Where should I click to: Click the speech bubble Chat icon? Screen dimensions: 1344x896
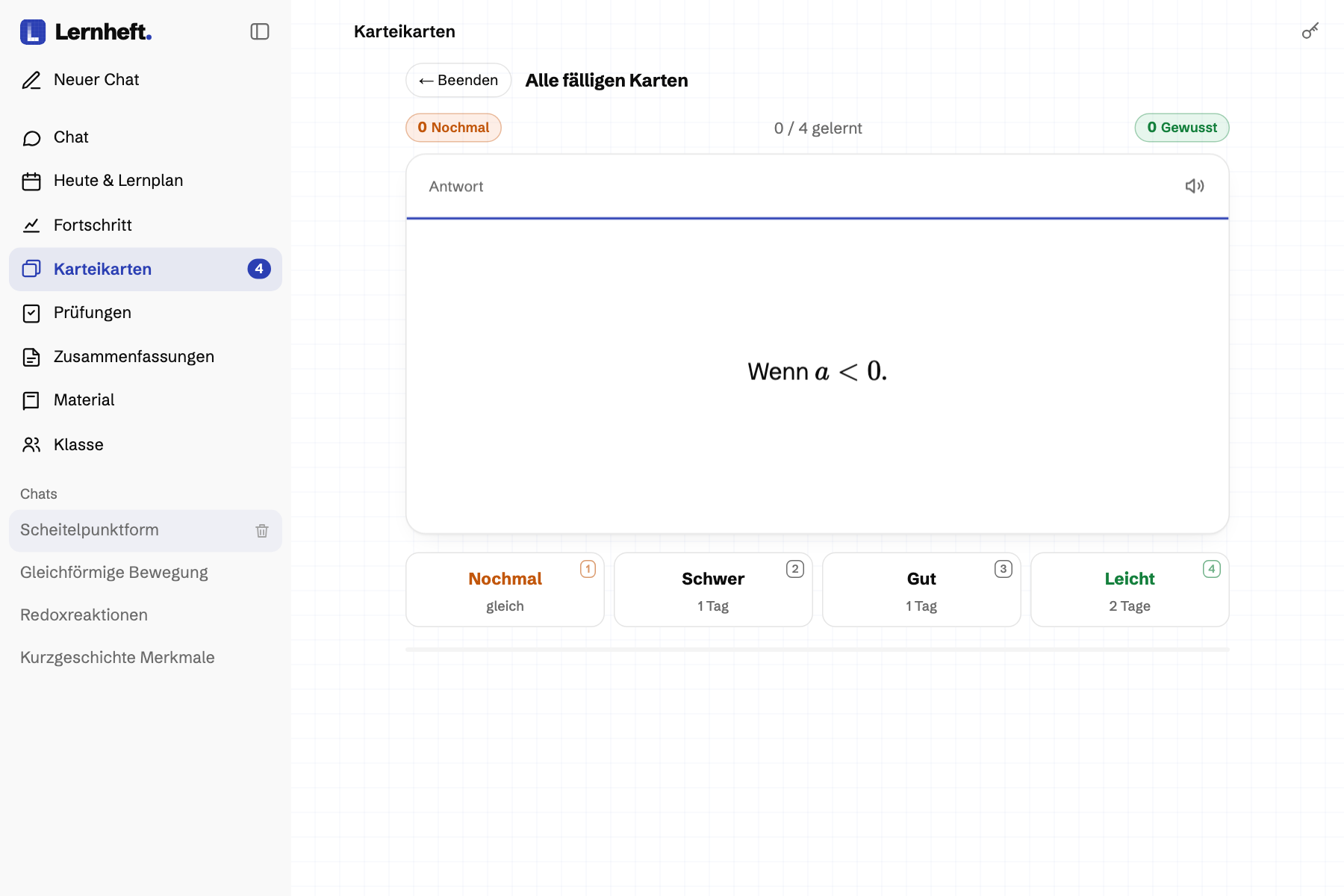(31, 138)
